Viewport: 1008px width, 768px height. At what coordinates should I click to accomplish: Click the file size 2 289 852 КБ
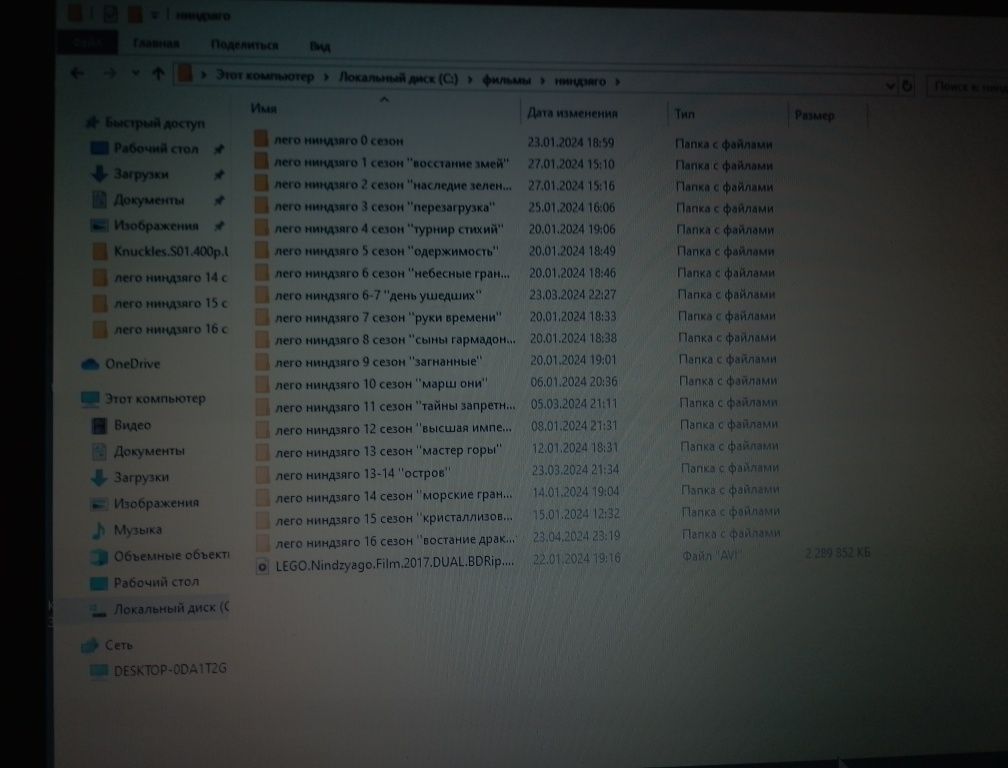(x=838, y=553)
